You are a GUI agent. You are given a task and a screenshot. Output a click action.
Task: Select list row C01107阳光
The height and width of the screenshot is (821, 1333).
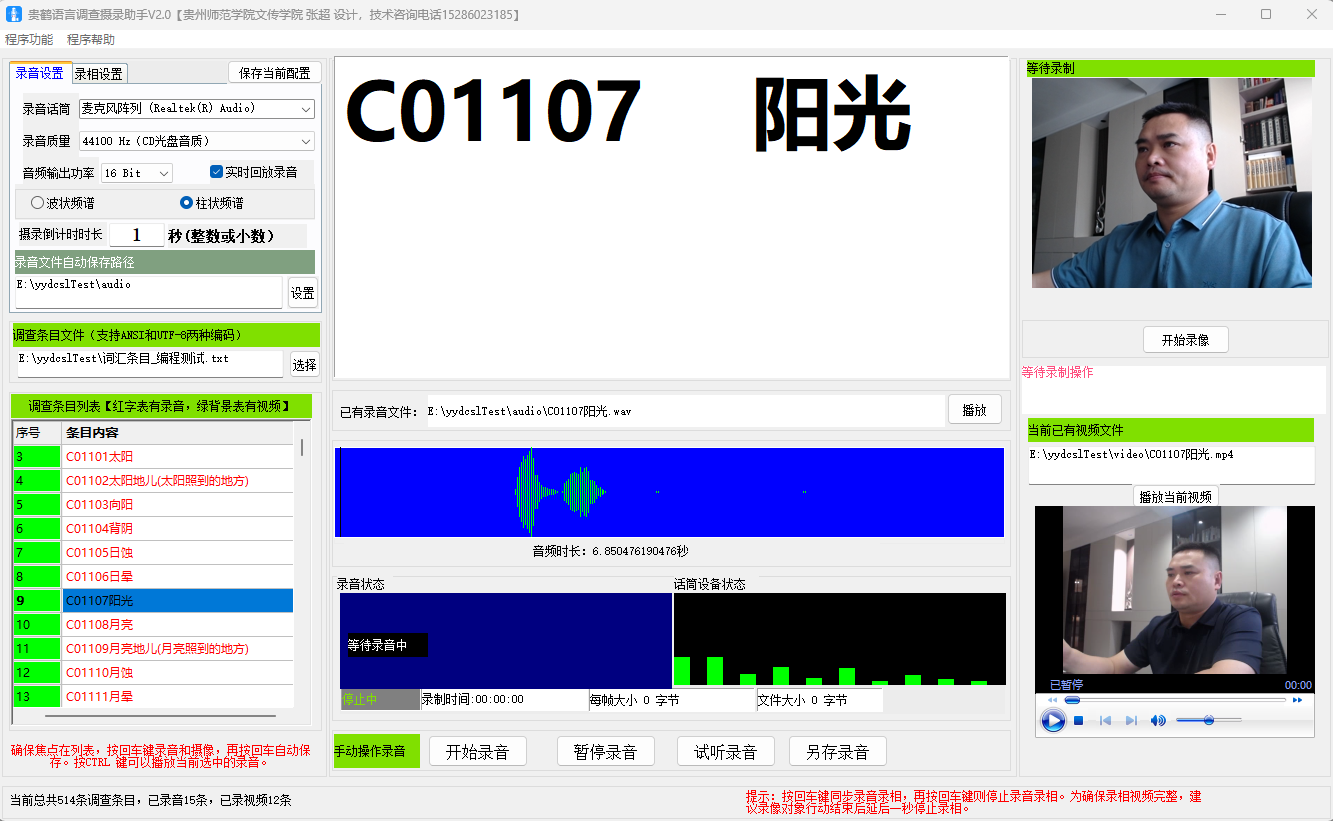point(178,601)
